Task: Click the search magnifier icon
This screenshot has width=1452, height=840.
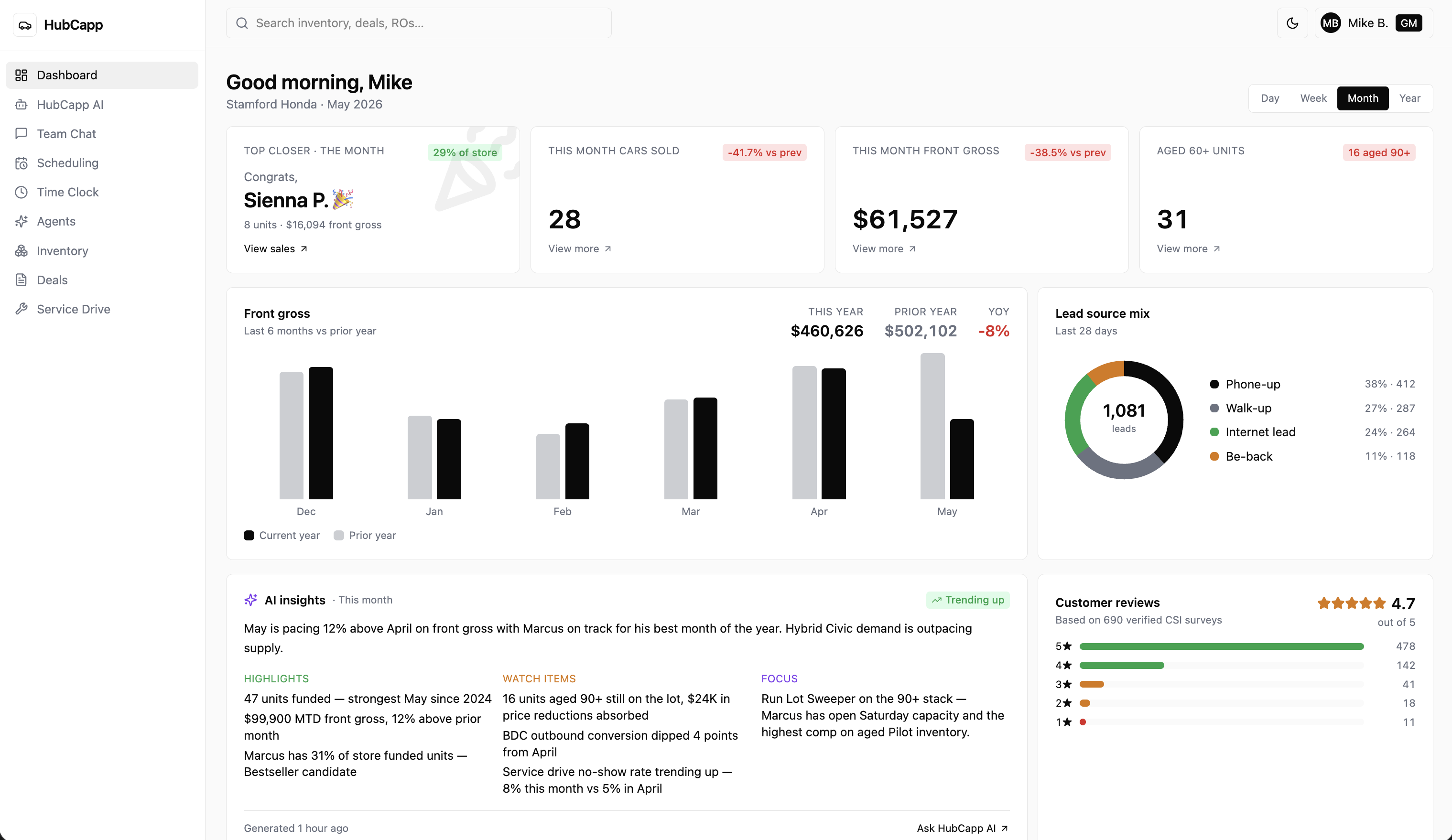Action: point(242,23)
